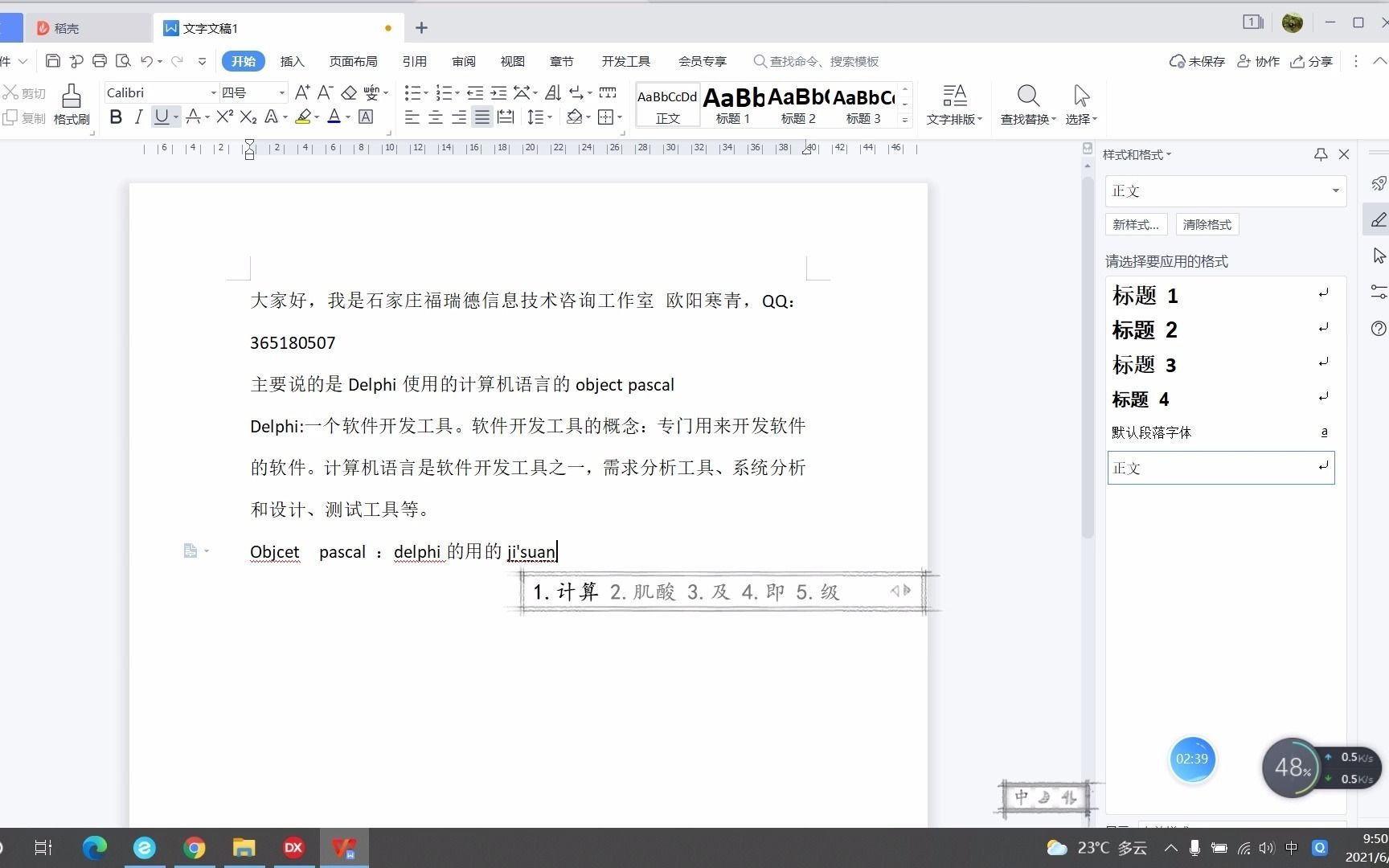This screenshot has width=1389, height=868.
Task: Toggle bold formatting on selected text
Action: pyautogui.click(x=115, y=117)
